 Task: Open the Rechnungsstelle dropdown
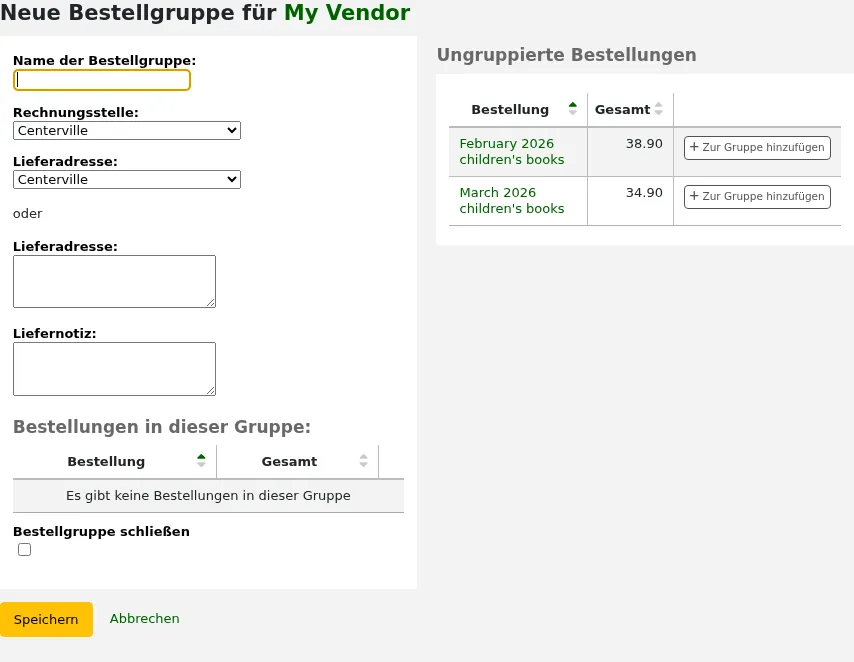pyautogui.click(x=127, y=130)
